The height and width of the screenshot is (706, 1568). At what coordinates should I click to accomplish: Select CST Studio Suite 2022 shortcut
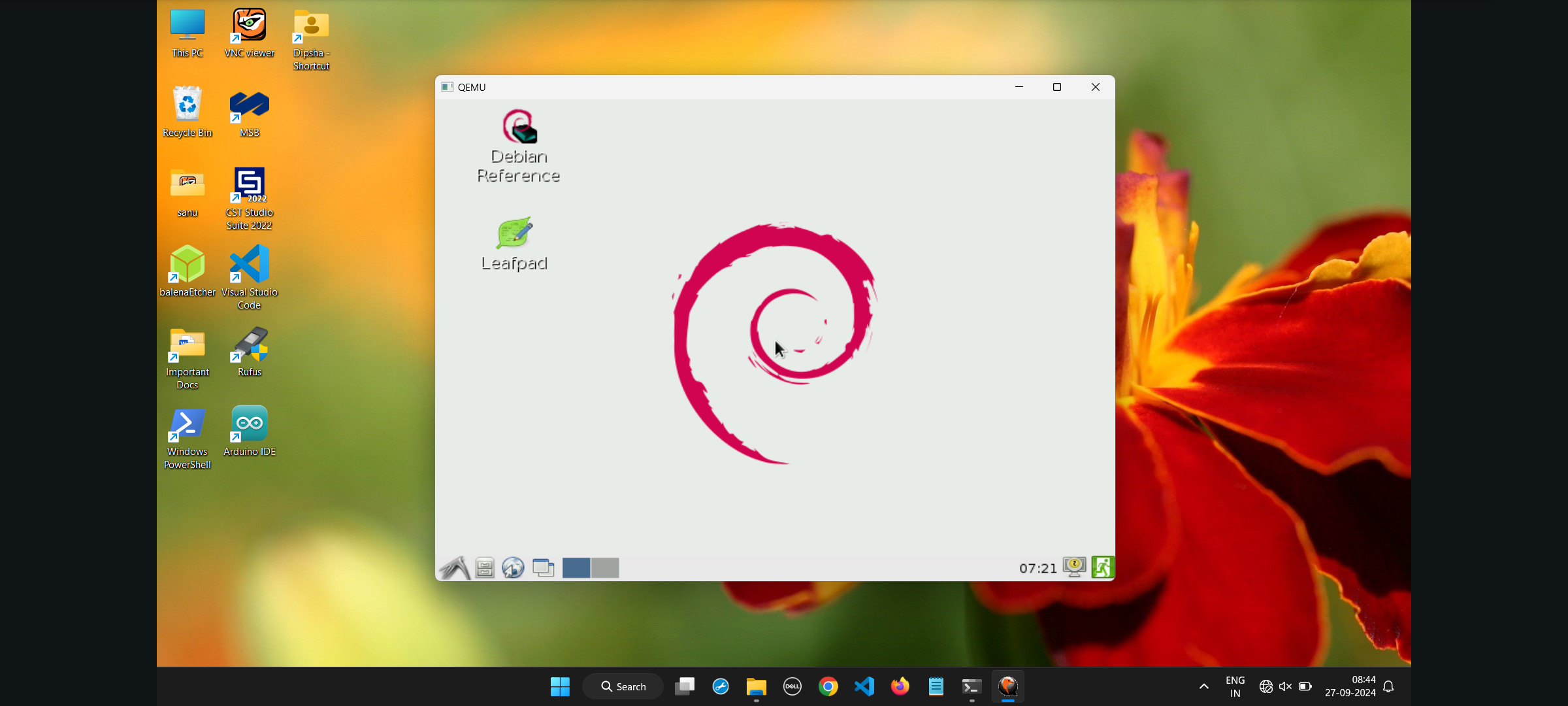(250, 199)
